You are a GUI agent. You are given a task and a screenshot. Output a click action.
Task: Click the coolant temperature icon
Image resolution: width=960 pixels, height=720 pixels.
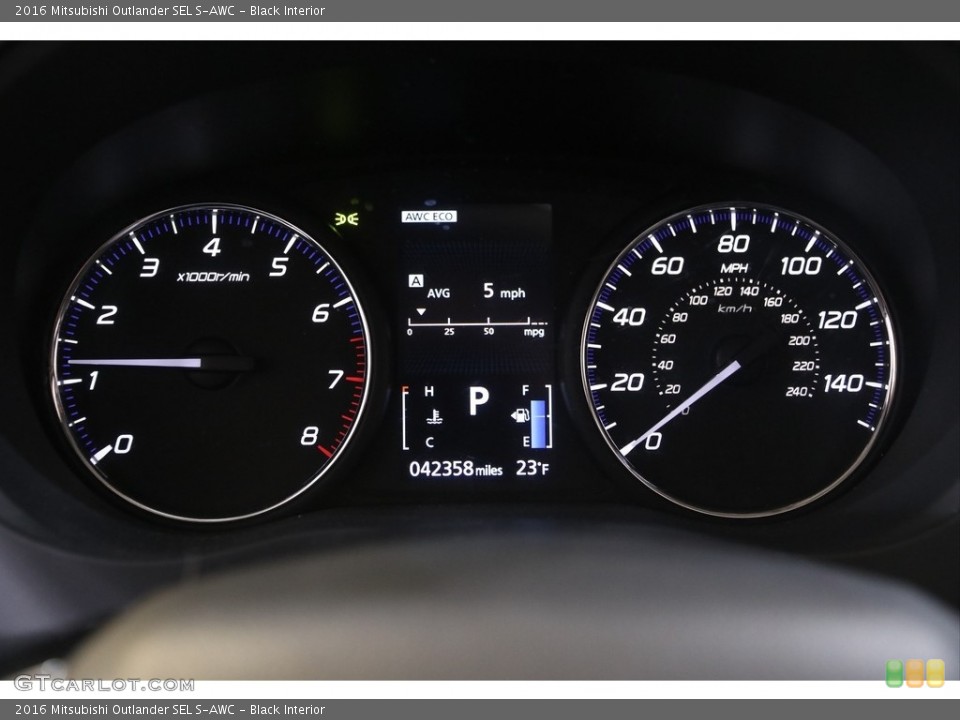tap(435, 418)
